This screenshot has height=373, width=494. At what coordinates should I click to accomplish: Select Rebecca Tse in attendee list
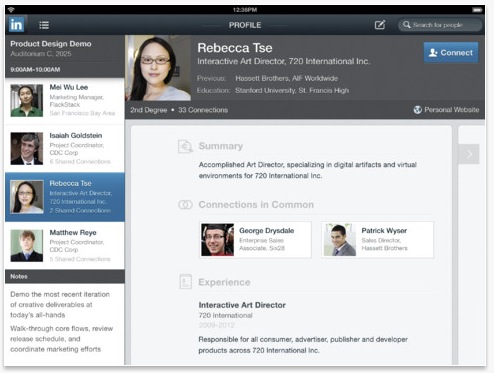[x=65, y=197]
